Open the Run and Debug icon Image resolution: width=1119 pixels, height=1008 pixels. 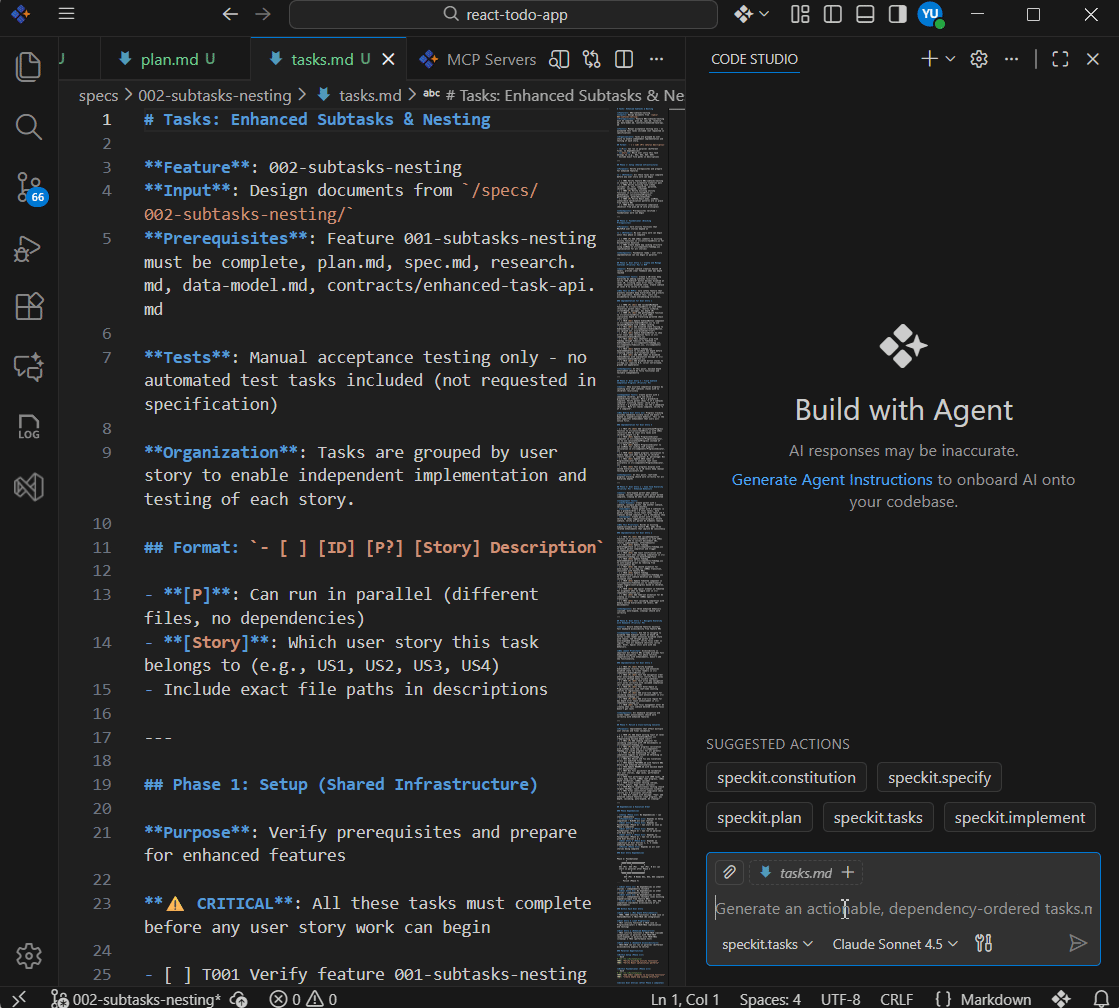coord(28,250)
